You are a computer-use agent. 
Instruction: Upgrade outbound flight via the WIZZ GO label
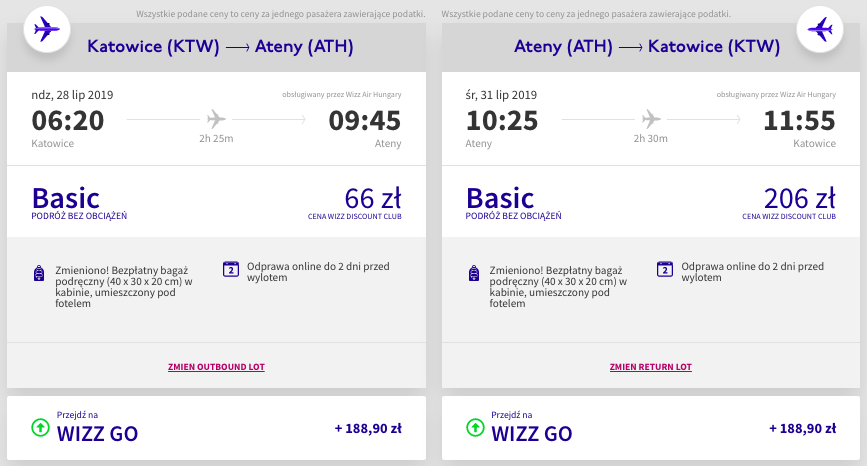tap(97, 433)
